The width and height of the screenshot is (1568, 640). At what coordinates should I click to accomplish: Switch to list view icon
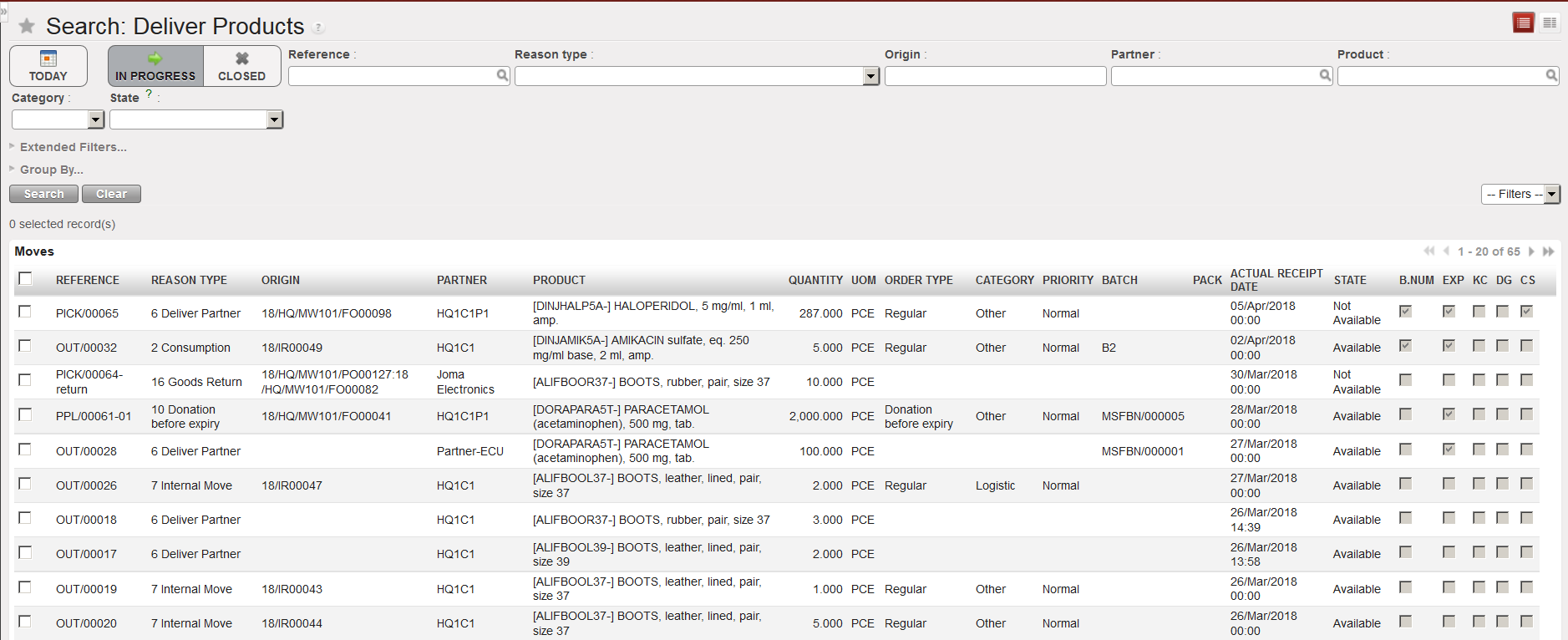pos(1523,23)
